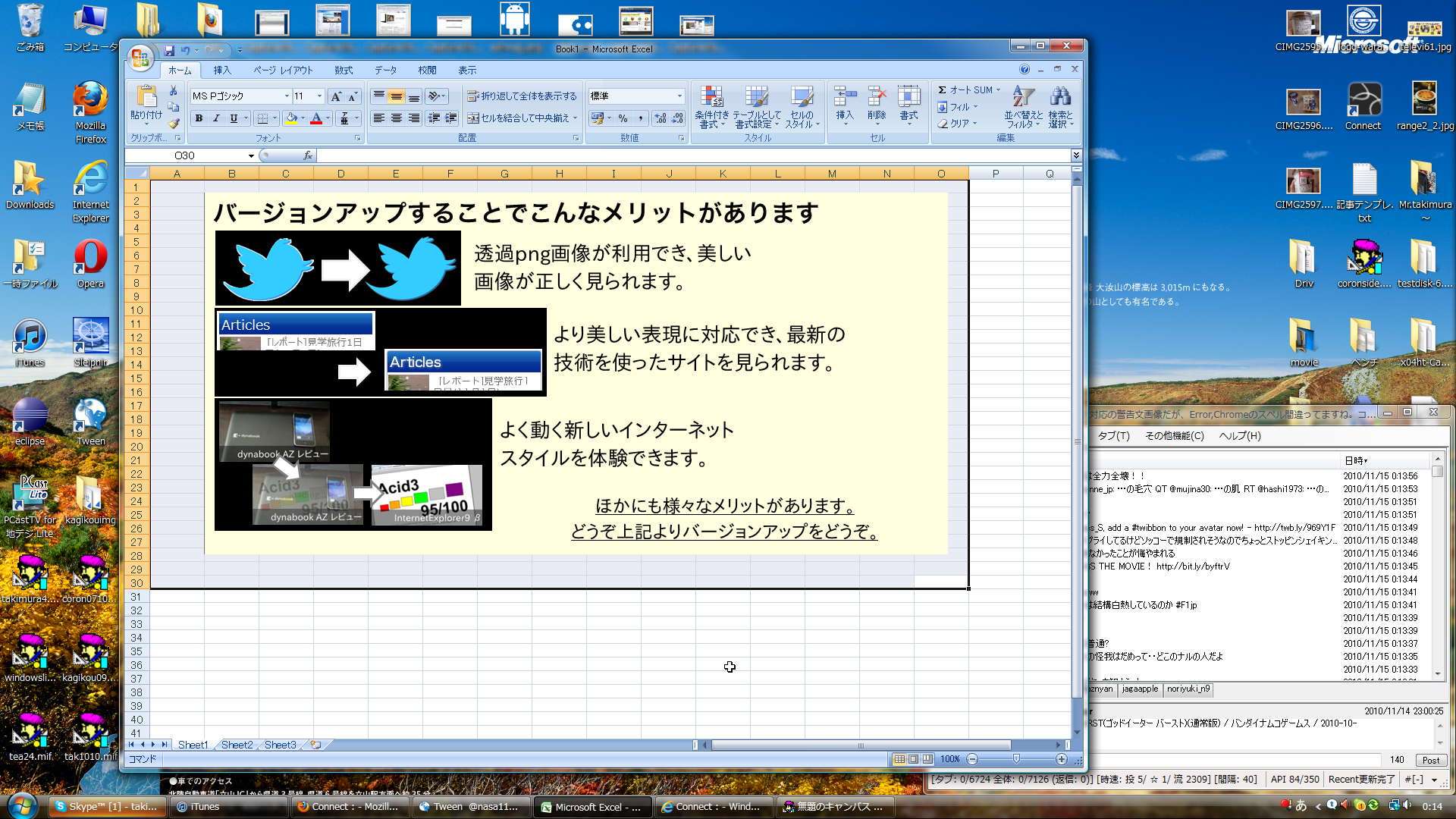The width and height of the screenshot is (1456, 819).
Task: Click the insert function fx button
Action: (307, 155)
